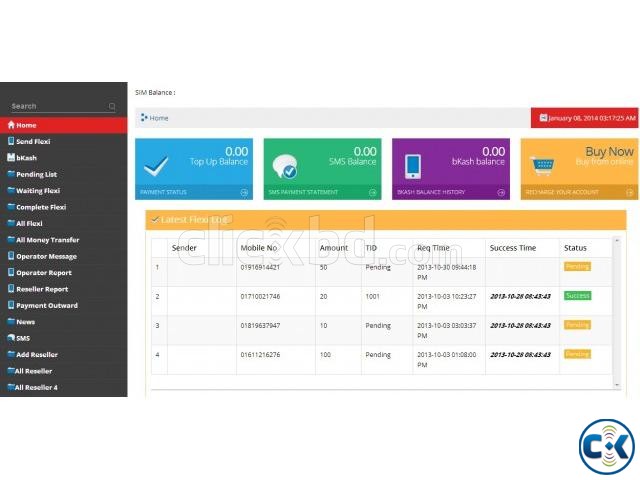Click the sidebar Search input field

pyautogui.click(x=55, y=106)
